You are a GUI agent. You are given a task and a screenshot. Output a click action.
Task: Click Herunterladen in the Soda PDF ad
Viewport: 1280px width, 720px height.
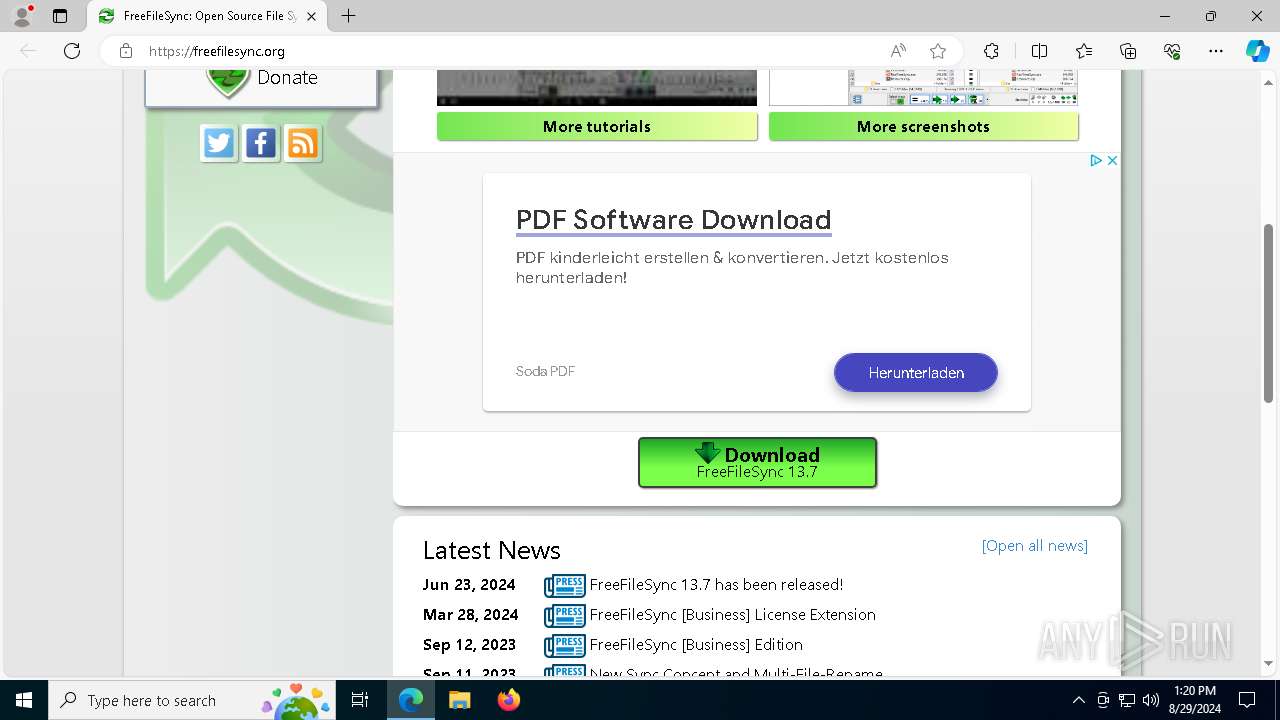click(916, 372)
